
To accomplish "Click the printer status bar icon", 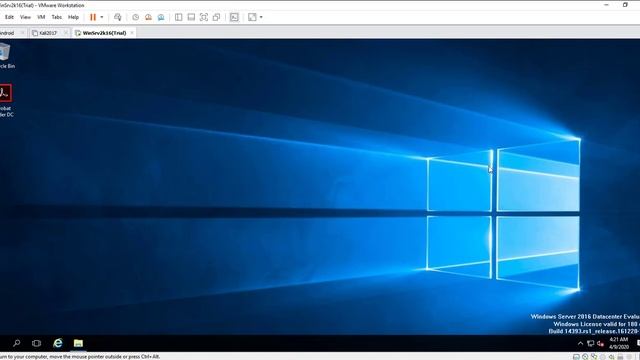I will click(x=620, y=357).
